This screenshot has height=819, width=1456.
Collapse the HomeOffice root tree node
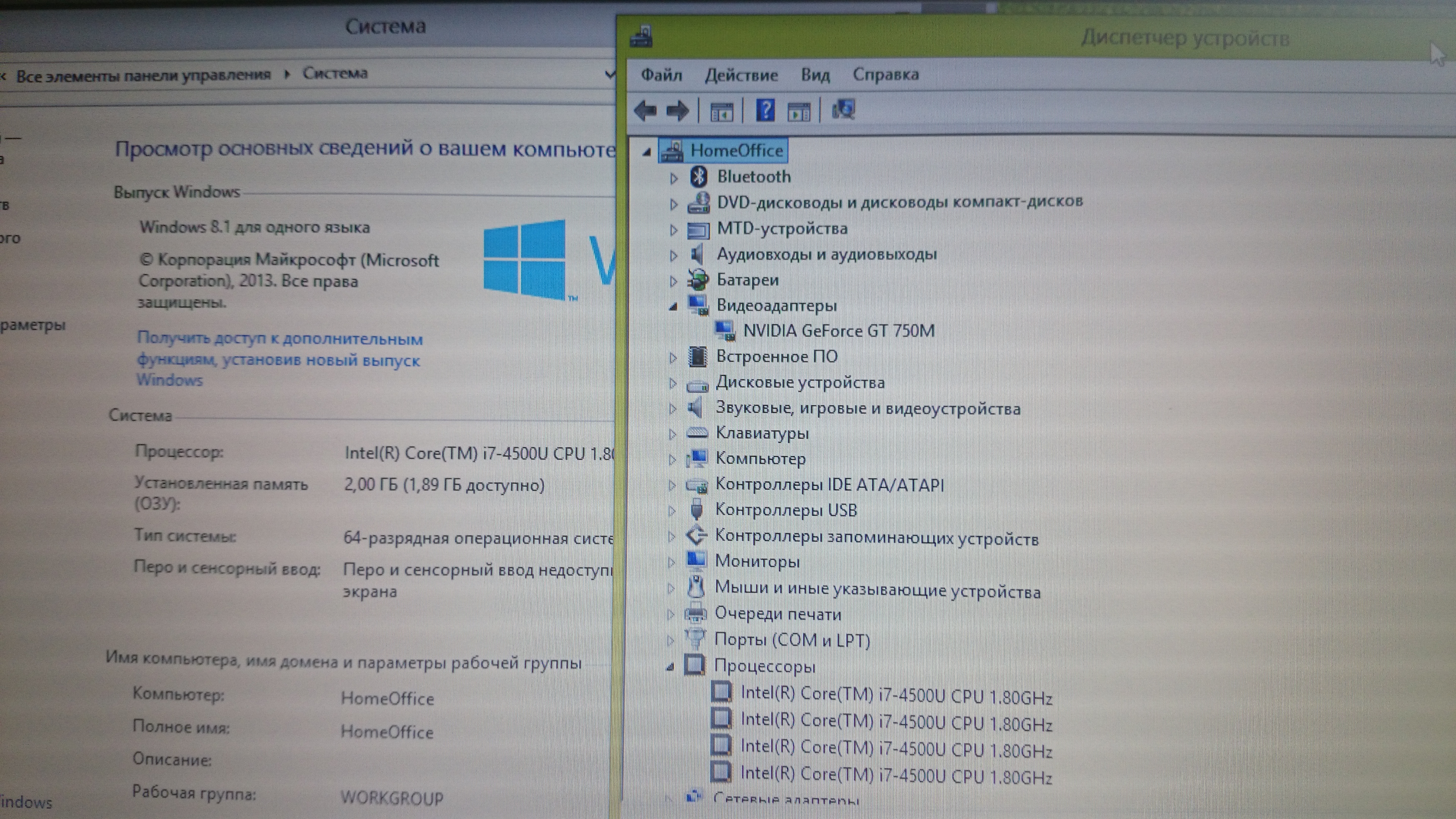point(647,152)
